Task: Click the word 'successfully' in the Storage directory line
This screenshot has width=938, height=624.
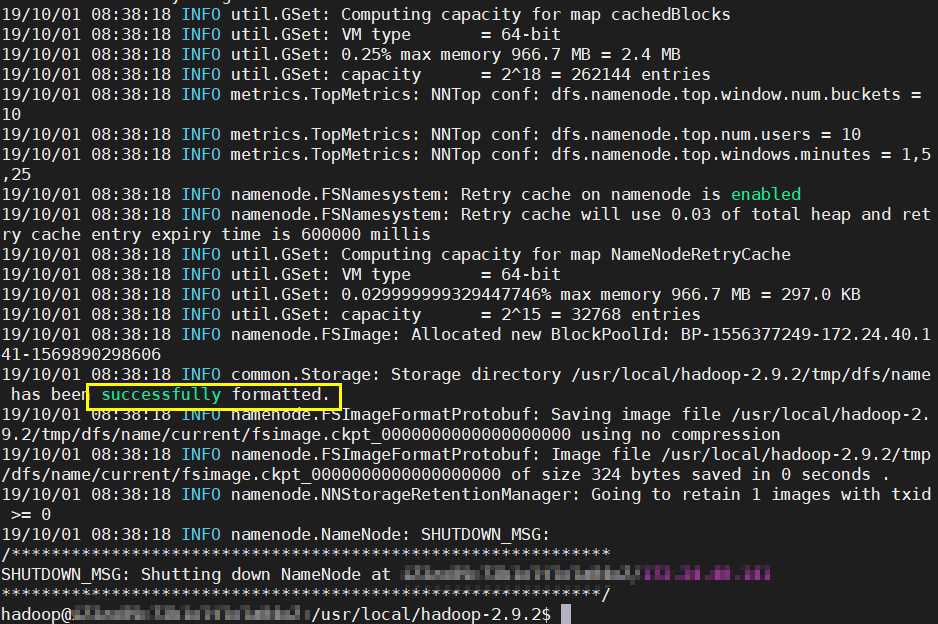Action: coord(161,395)
